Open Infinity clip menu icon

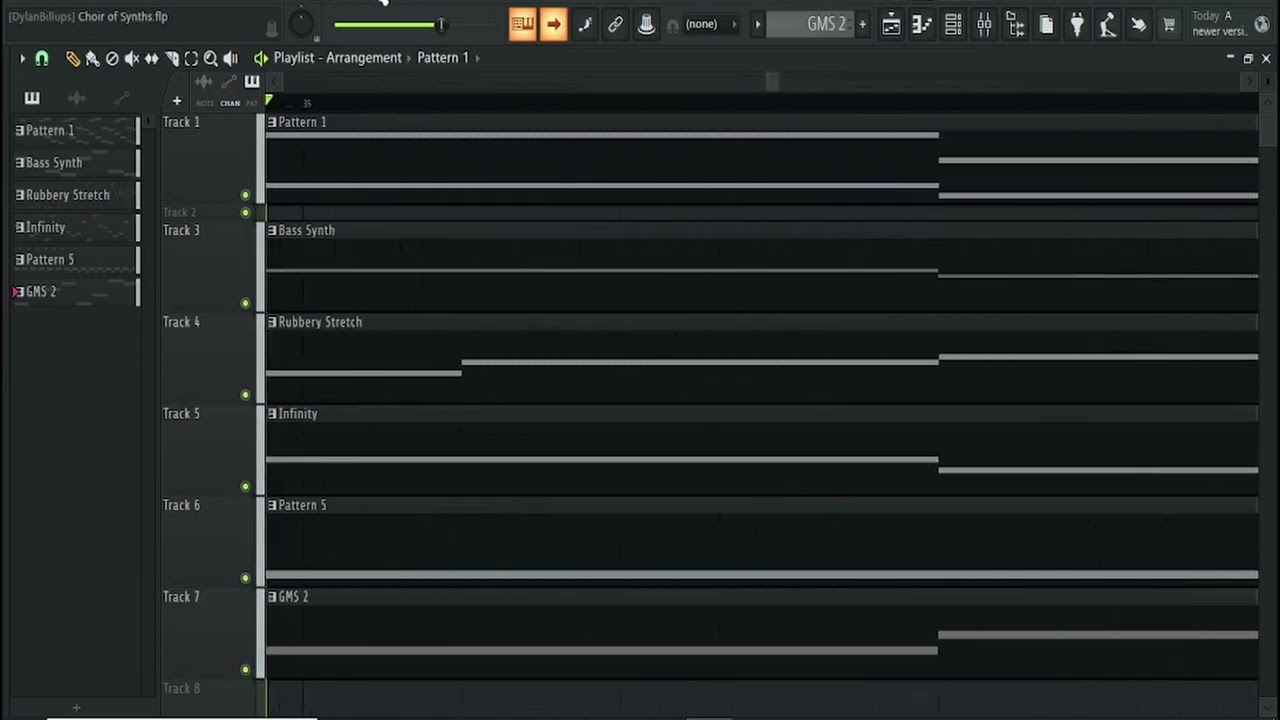(x=272, y=414)
